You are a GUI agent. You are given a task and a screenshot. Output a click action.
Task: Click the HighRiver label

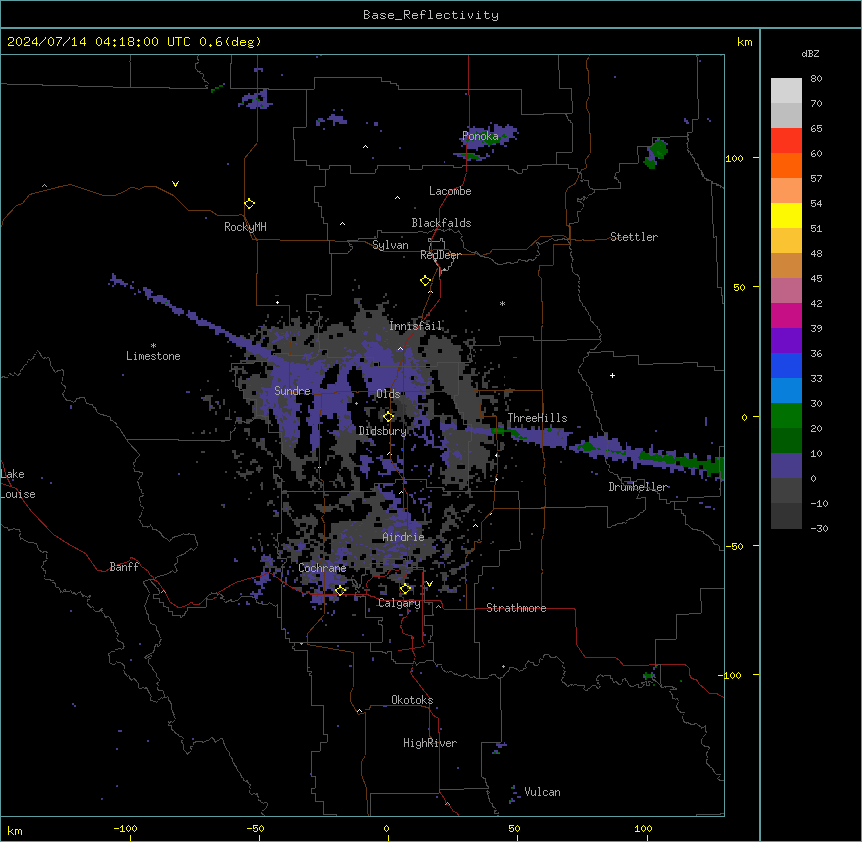coord(430,743)
